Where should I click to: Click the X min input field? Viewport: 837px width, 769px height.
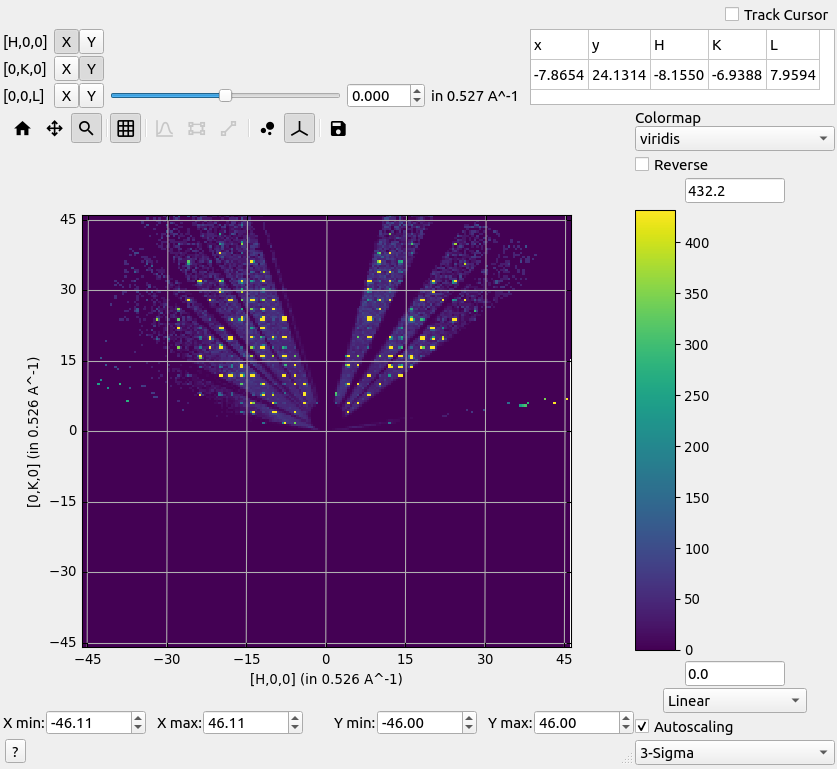point(88,723)
